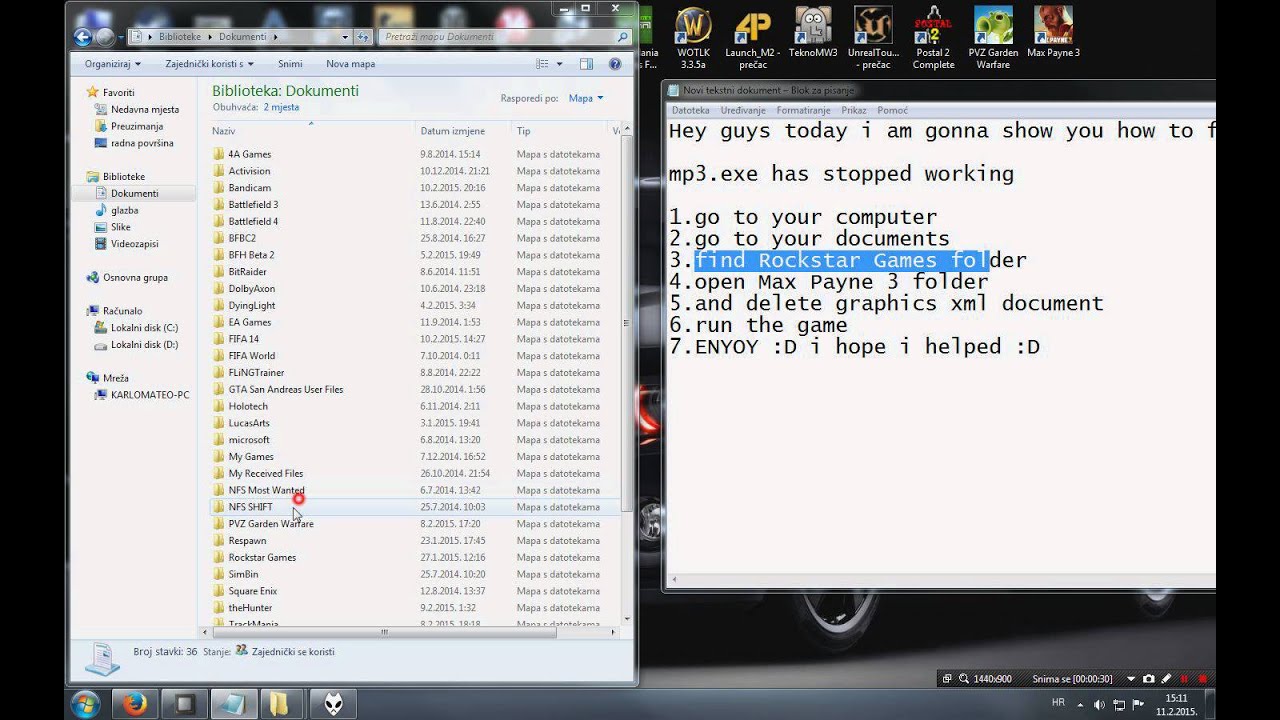Change Explorer view mode icon
The height and width of the screenshot is (720, 1280).
pos(542,64)
